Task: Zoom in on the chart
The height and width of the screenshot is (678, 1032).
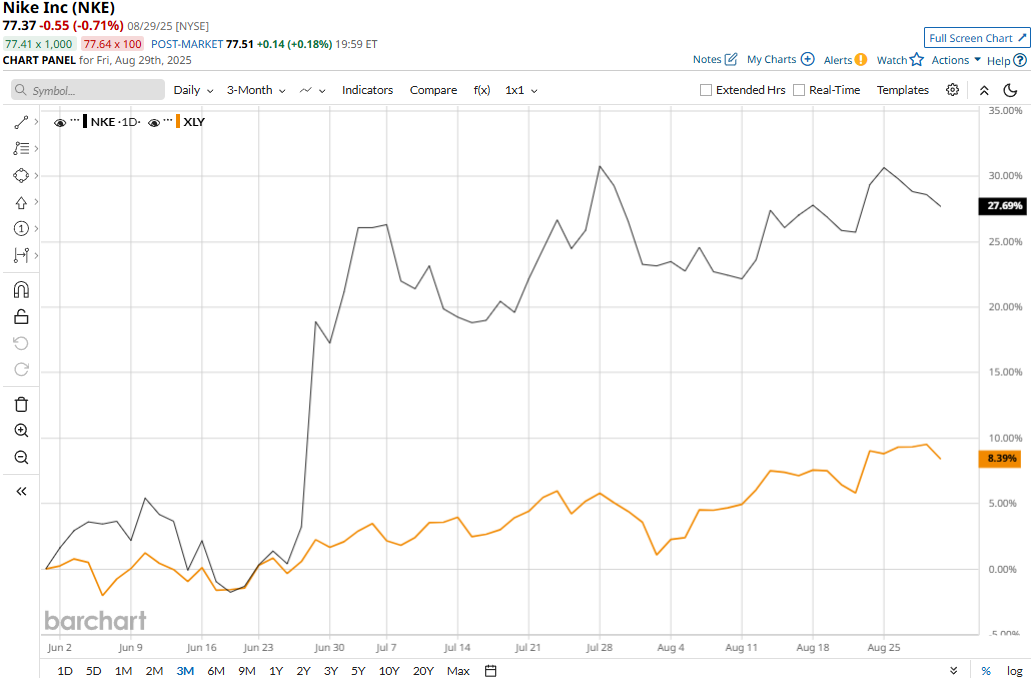Action: coord(21,430)
